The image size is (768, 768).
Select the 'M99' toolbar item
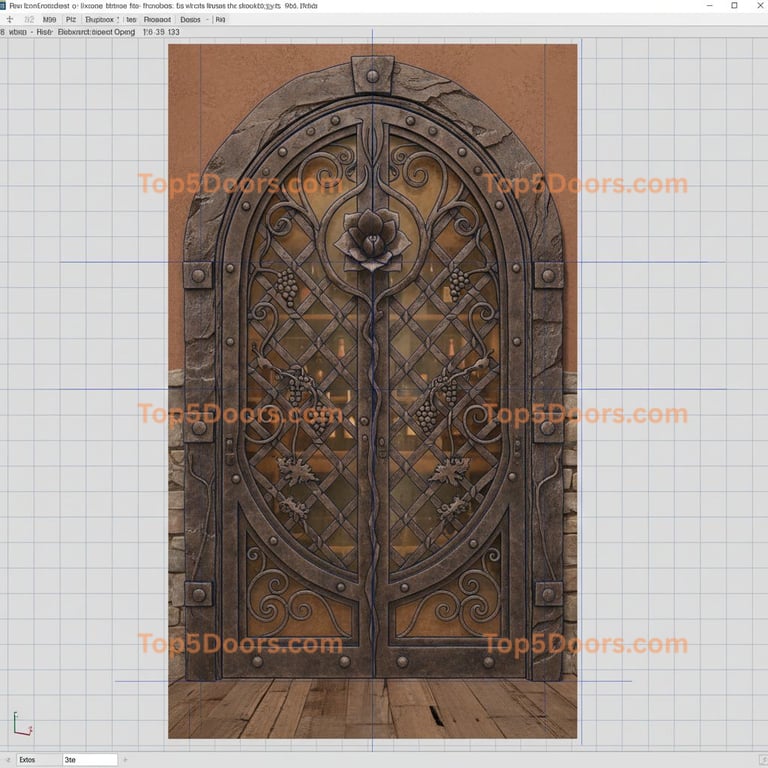point(49,20)
